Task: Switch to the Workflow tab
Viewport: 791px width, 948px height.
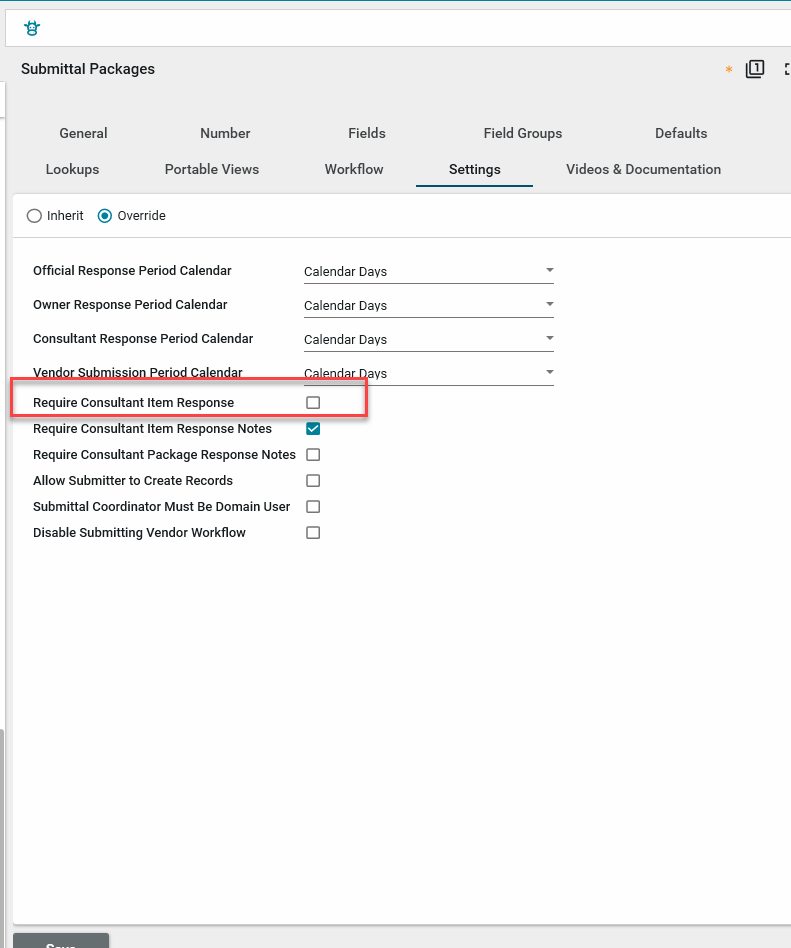Action: [x=354, y=169]
